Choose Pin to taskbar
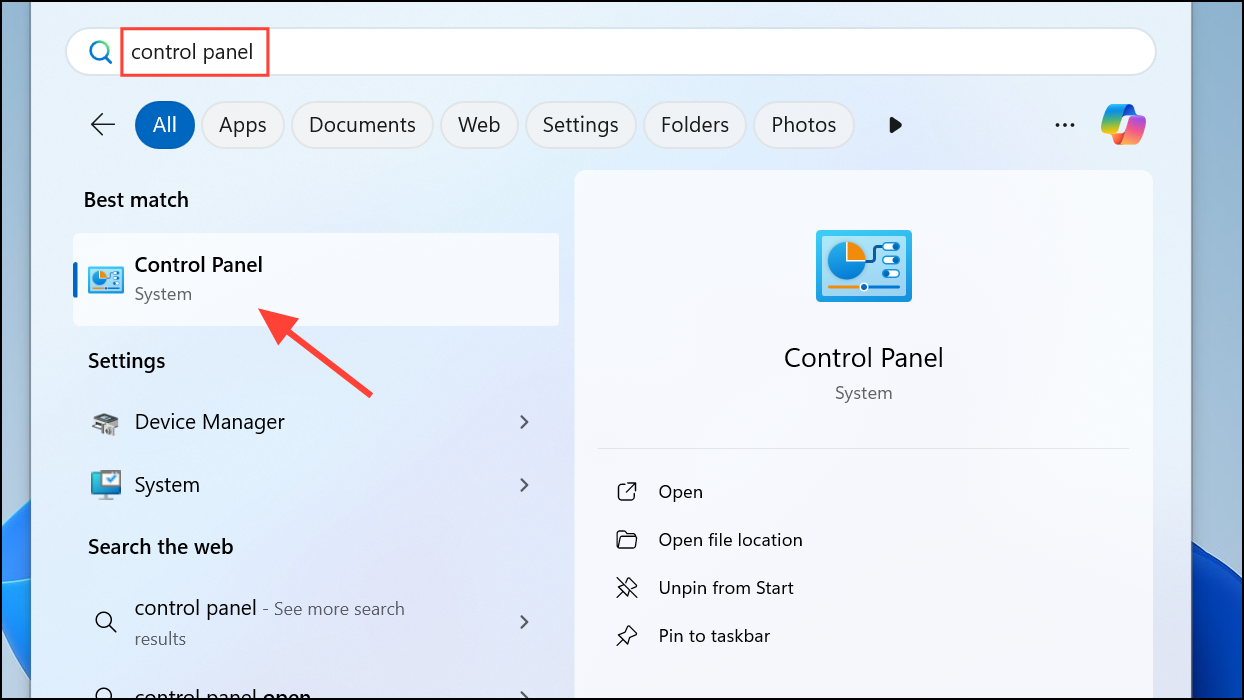Screen dimensions: 1244x700 [x=714, y=636]
